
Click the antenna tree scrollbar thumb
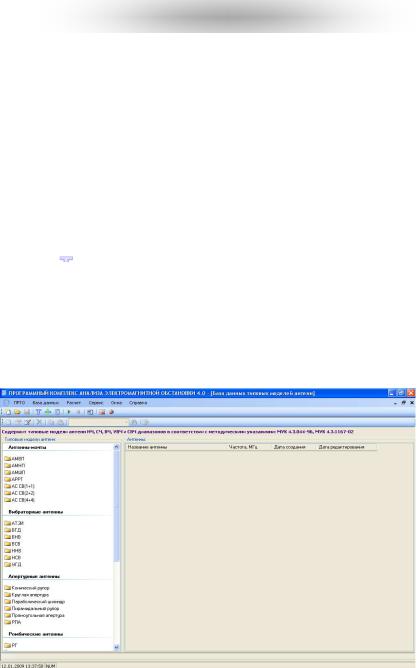pyautogui.click(x=116, y=505)
